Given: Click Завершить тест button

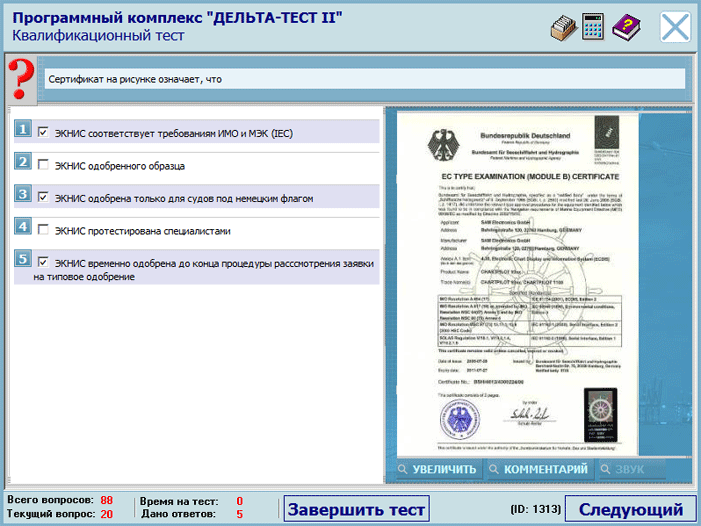Looking at the screenshot, I should pos(356,509).
